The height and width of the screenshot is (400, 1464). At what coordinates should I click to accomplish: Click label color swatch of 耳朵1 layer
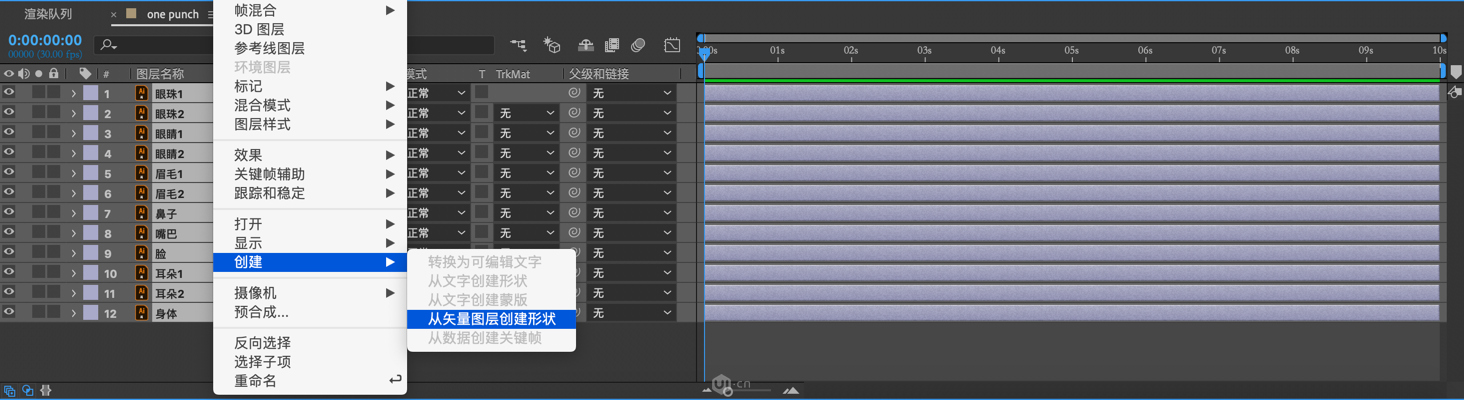click(x=90, y=273)
